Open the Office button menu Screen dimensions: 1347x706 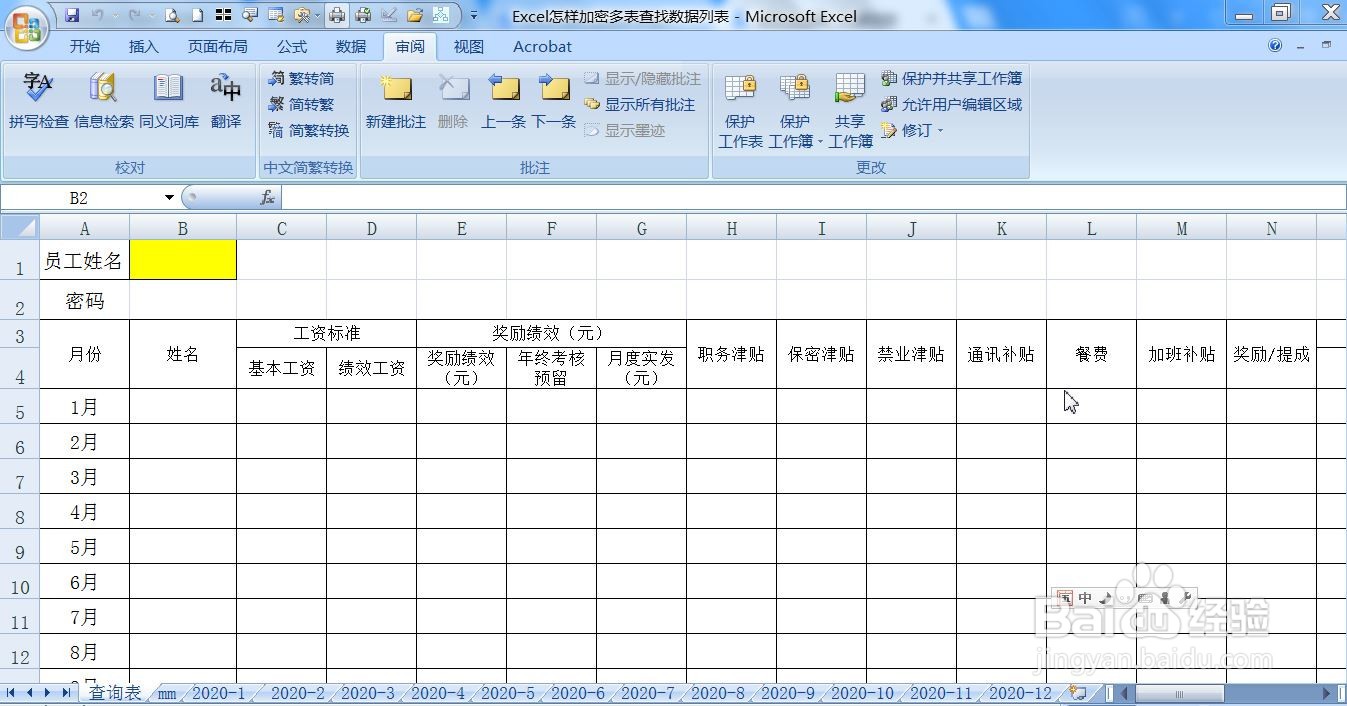(26, 27)
